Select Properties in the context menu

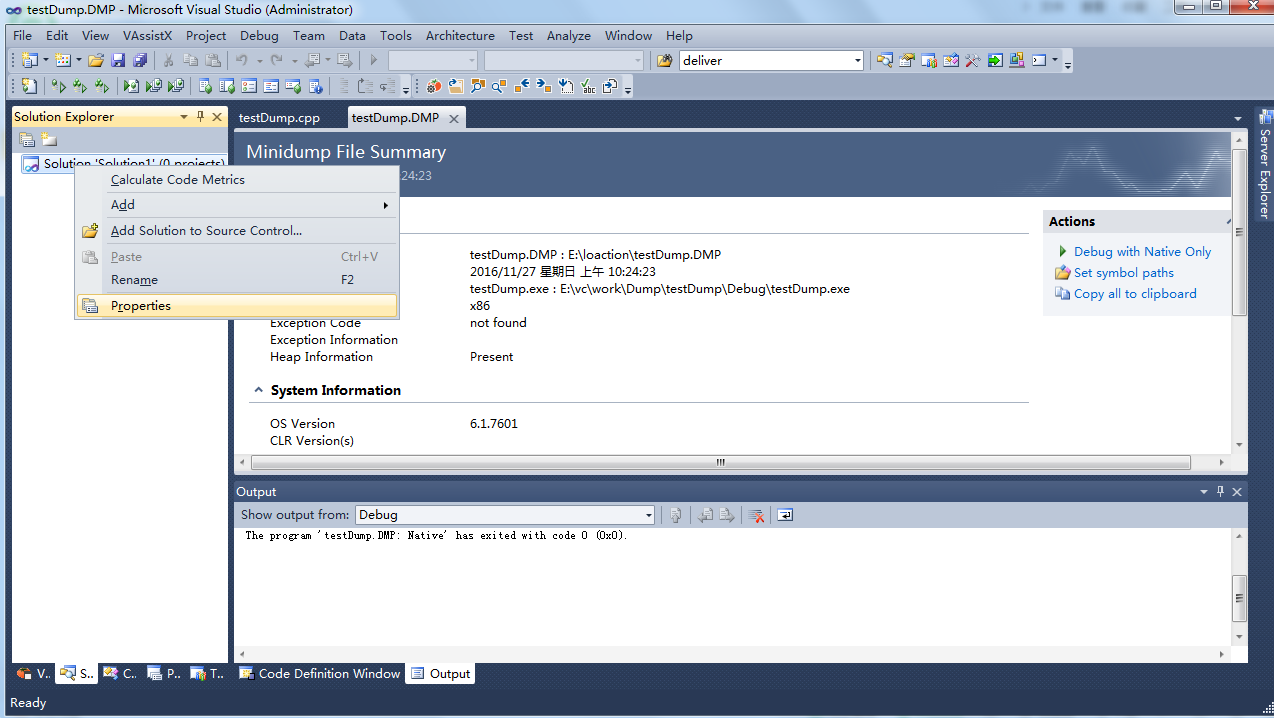pos(237,306)
